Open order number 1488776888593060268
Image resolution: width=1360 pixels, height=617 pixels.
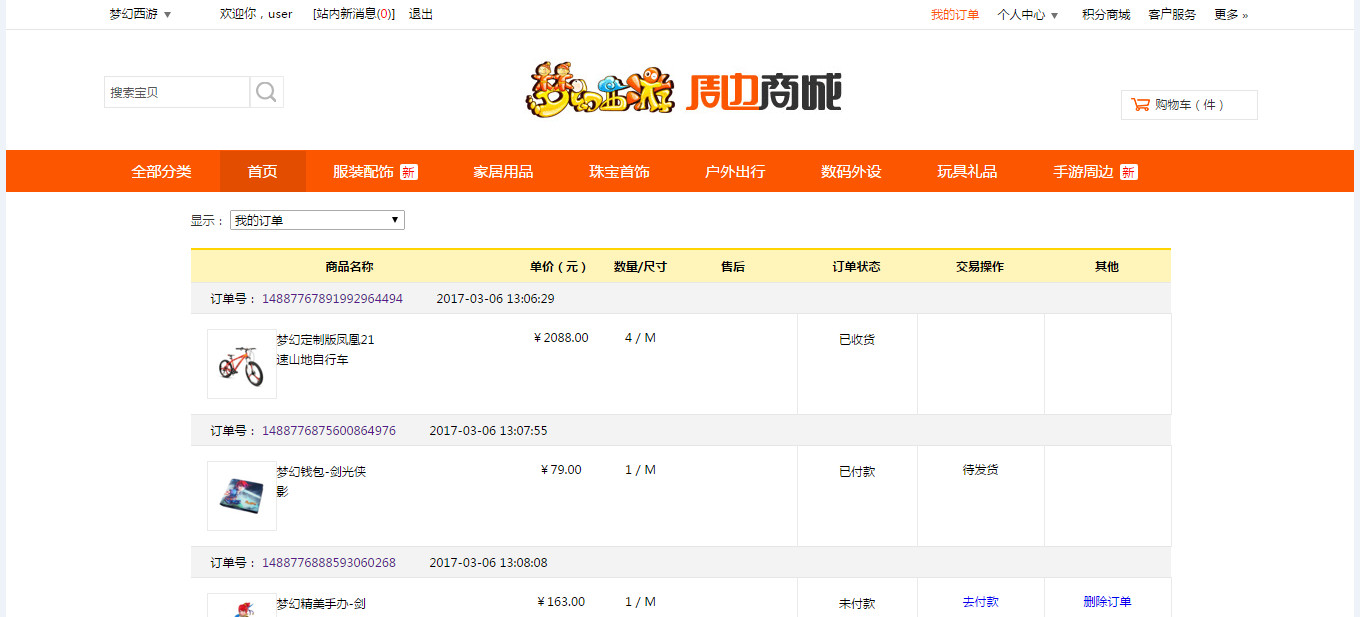[329, 563]
